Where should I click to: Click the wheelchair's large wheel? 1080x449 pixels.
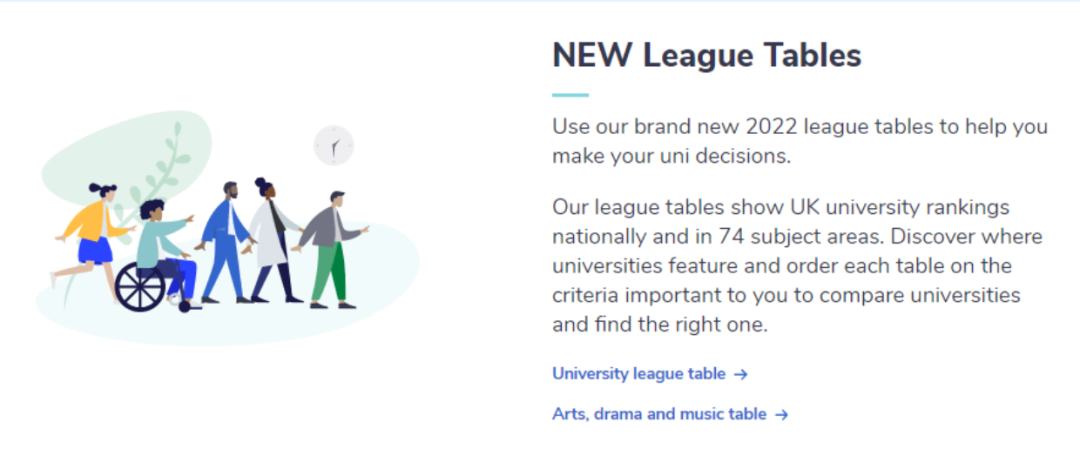click(x=140, y=286)
